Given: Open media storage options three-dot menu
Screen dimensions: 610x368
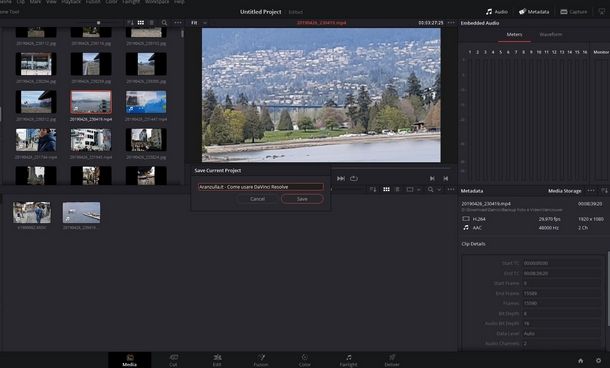Looking at the screenshot, I should click(178, 23).
